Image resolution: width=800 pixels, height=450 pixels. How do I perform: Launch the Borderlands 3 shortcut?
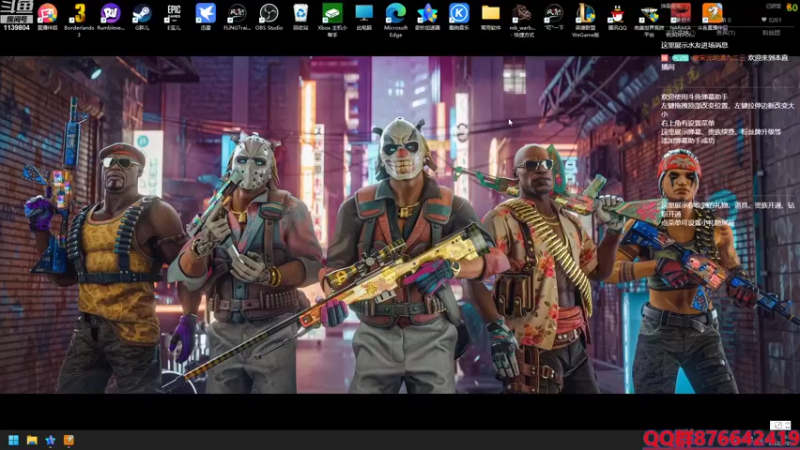[79, 19]
